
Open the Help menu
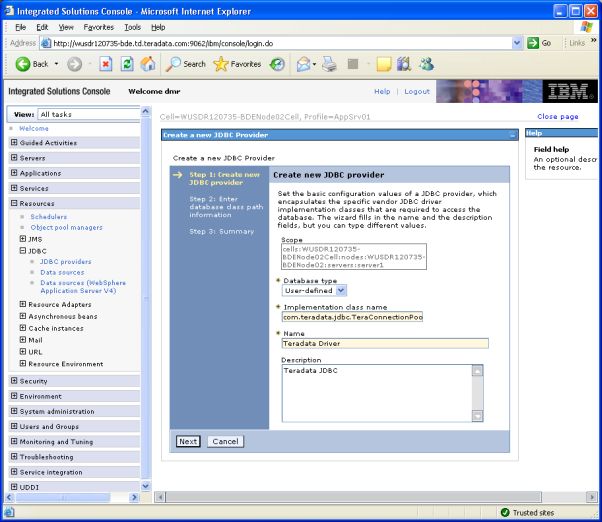click(158, 27)
